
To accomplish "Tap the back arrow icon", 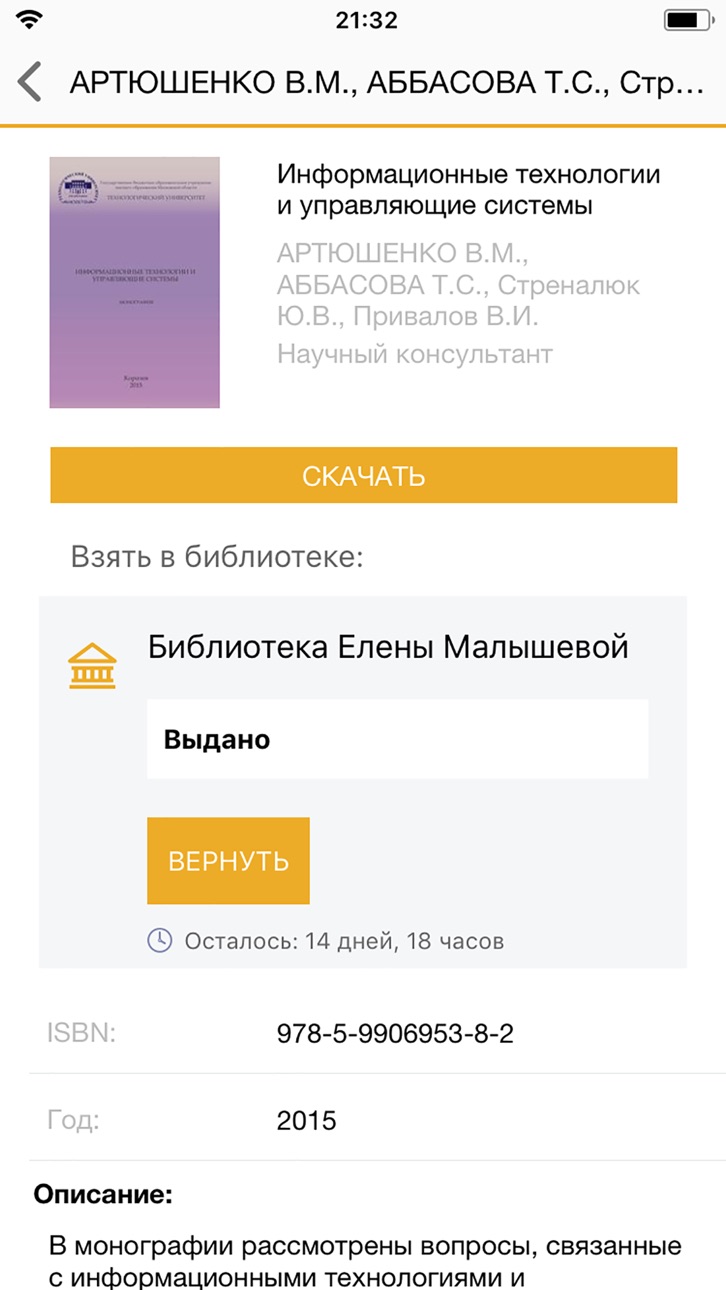I will pos(31,82).
